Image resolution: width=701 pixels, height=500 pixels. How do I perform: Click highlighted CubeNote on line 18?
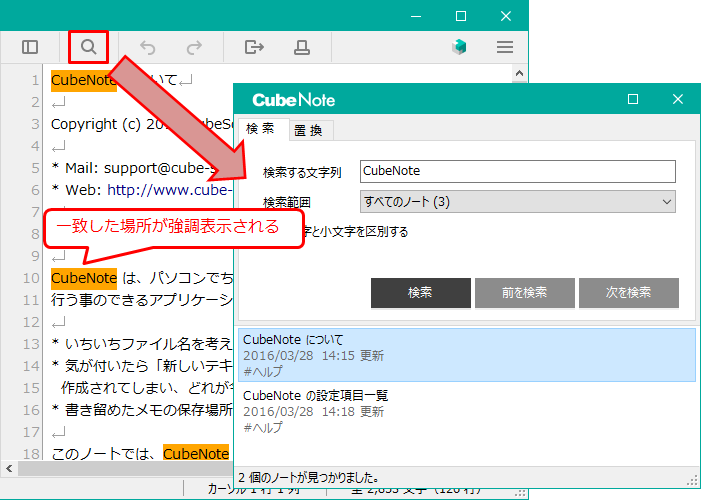pyautogui.click(x=196, y=454)
